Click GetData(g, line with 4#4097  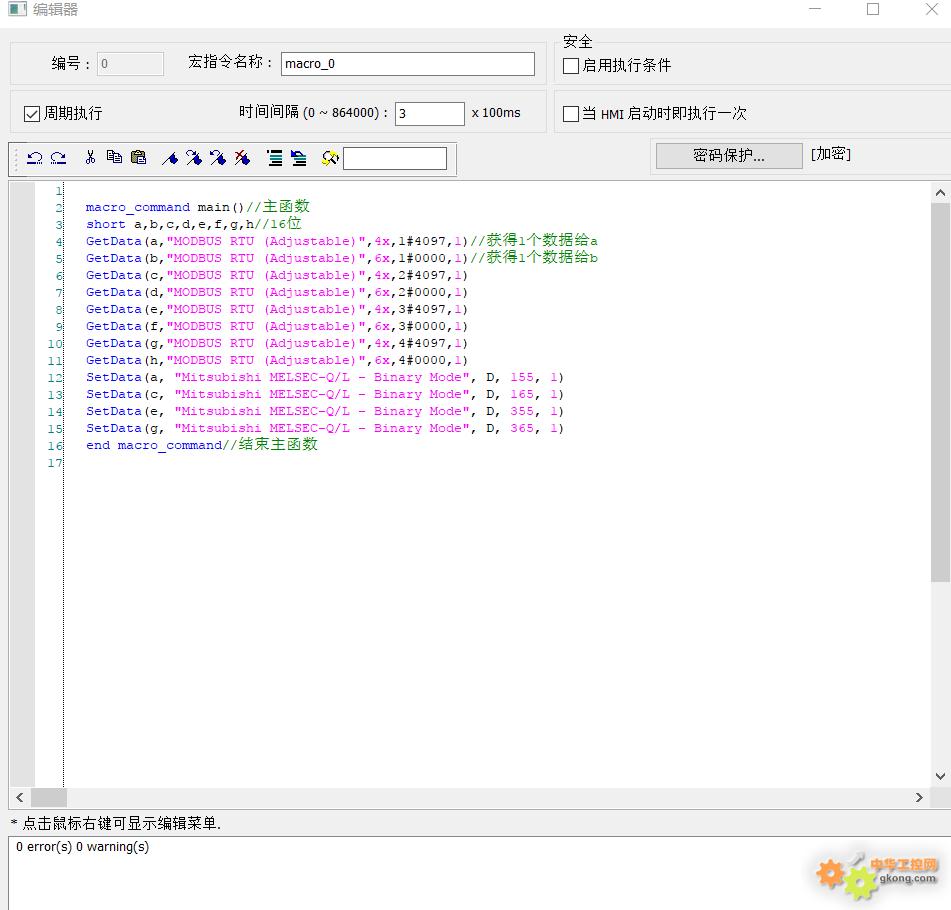[277, 343]
